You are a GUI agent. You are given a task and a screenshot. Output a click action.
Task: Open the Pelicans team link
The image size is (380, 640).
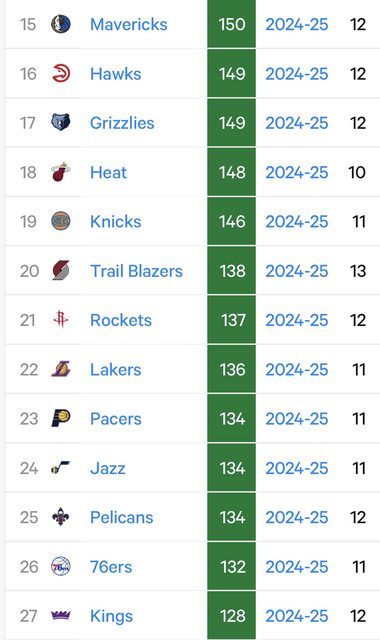click(x=122, y=517)
